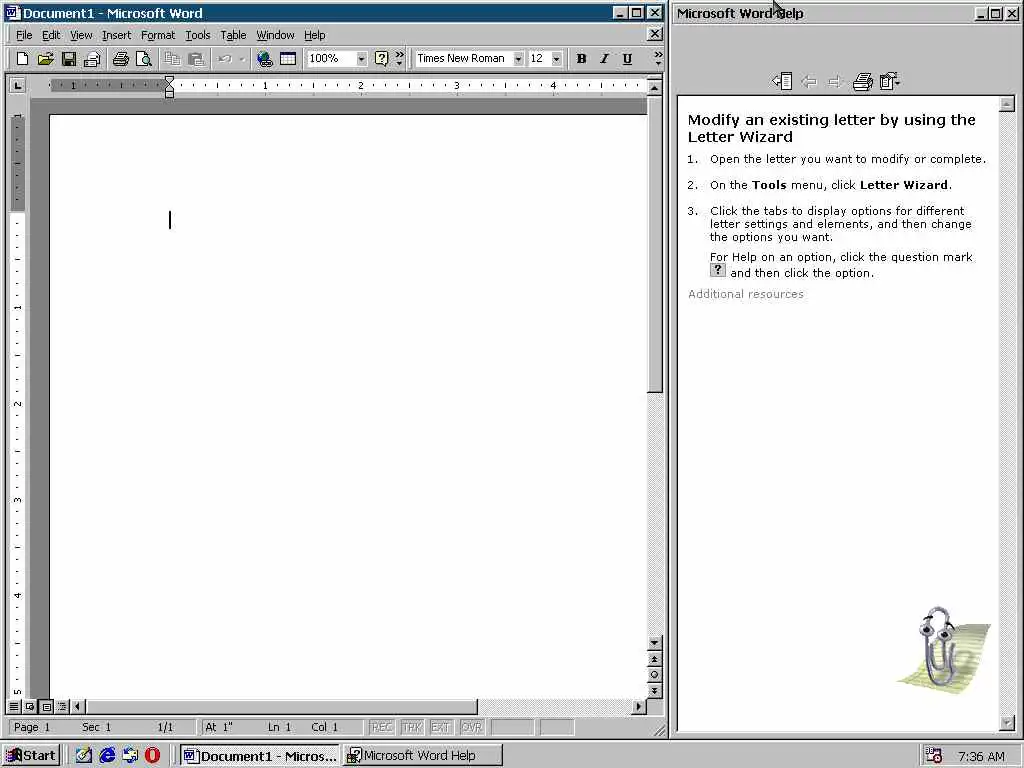Click the Previous Page double-arrow on the scrollbar

654,659
